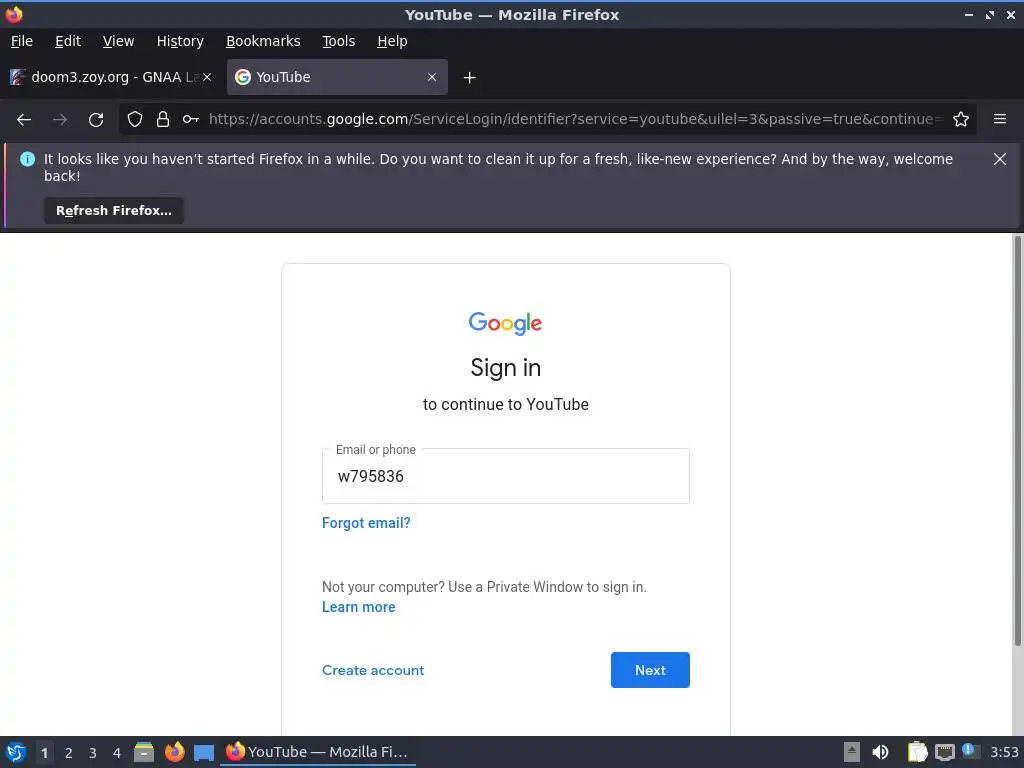The height and width of the screenshot is (768, 1024).
Task: Click the page vertical scrollbar
Action: (x=1017, y=441)
